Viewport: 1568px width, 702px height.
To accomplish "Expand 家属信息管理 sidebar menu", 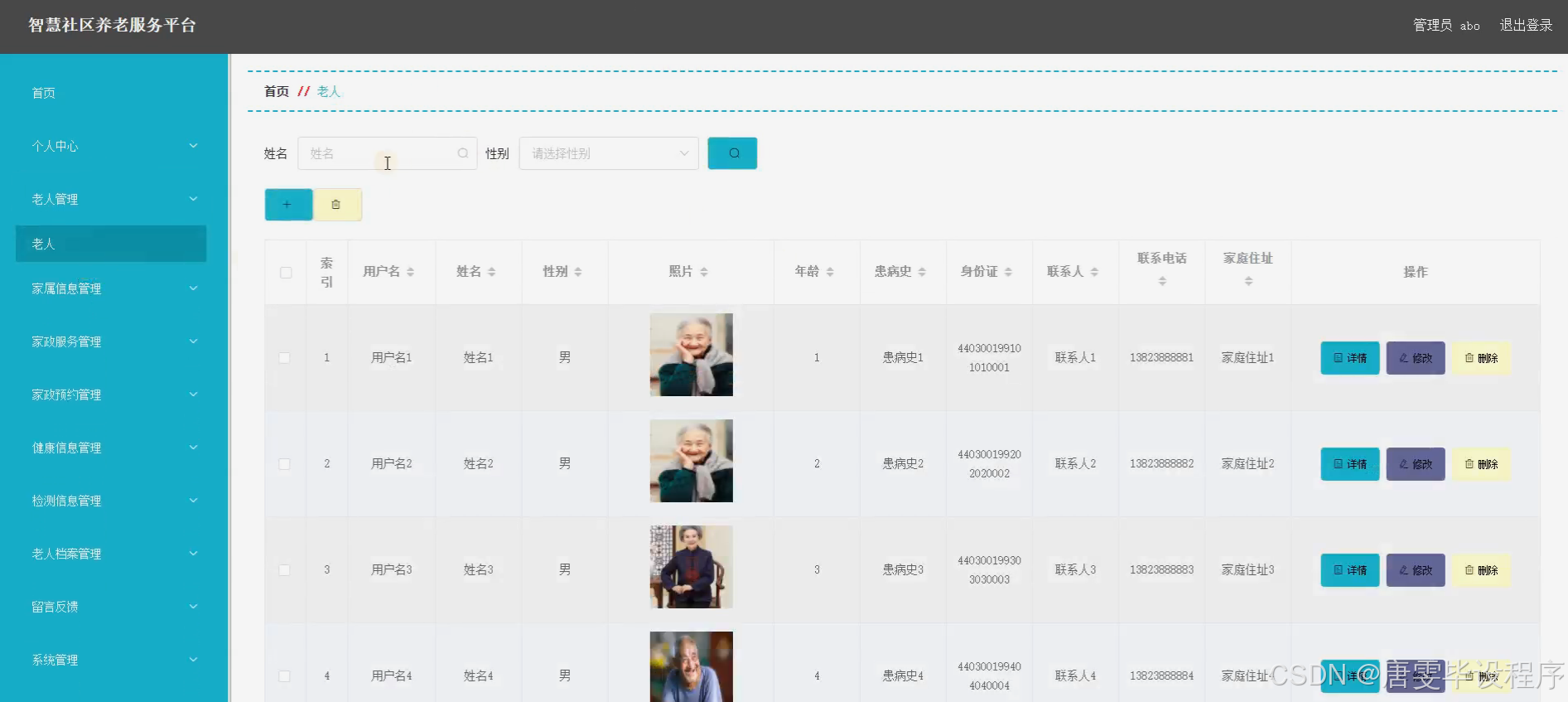I will (114, 288).
